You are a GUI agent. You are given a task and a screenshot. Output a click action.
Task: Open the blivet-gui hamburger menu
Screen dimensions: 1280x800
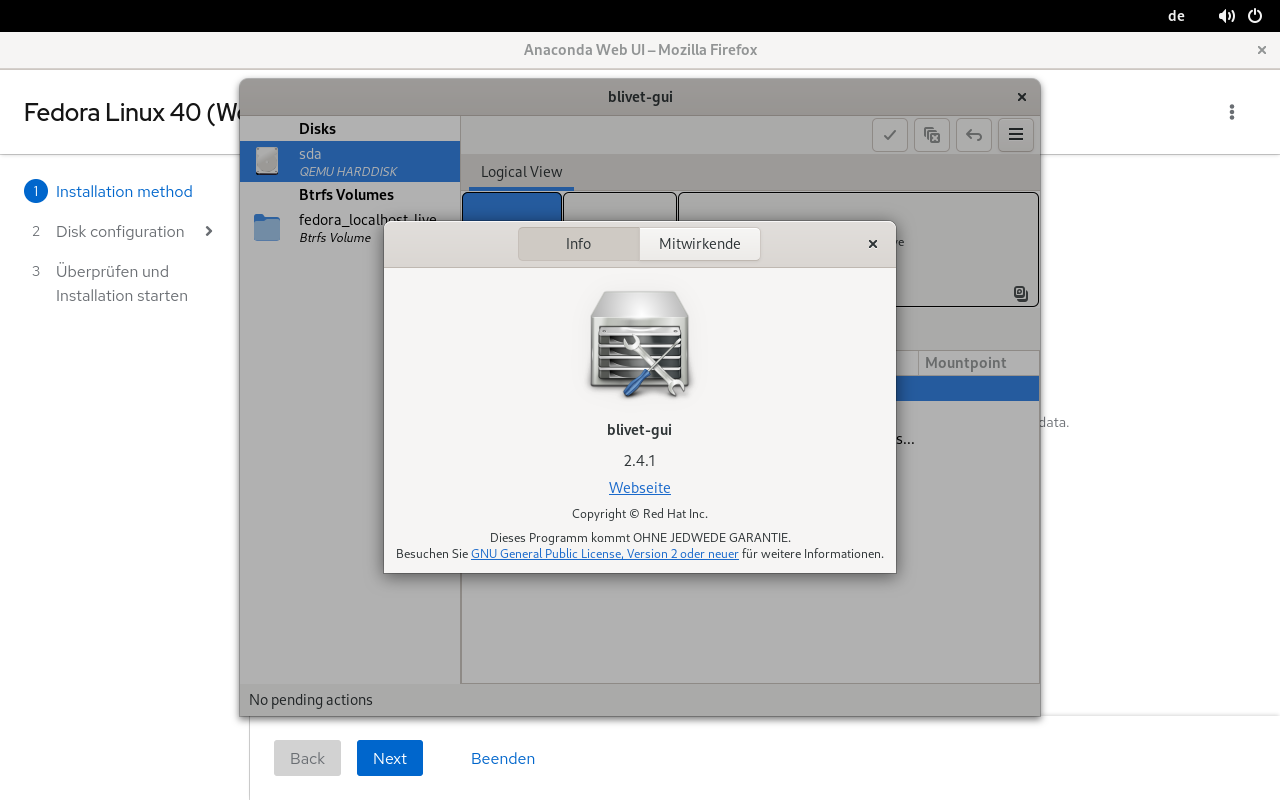(1016, 135)
